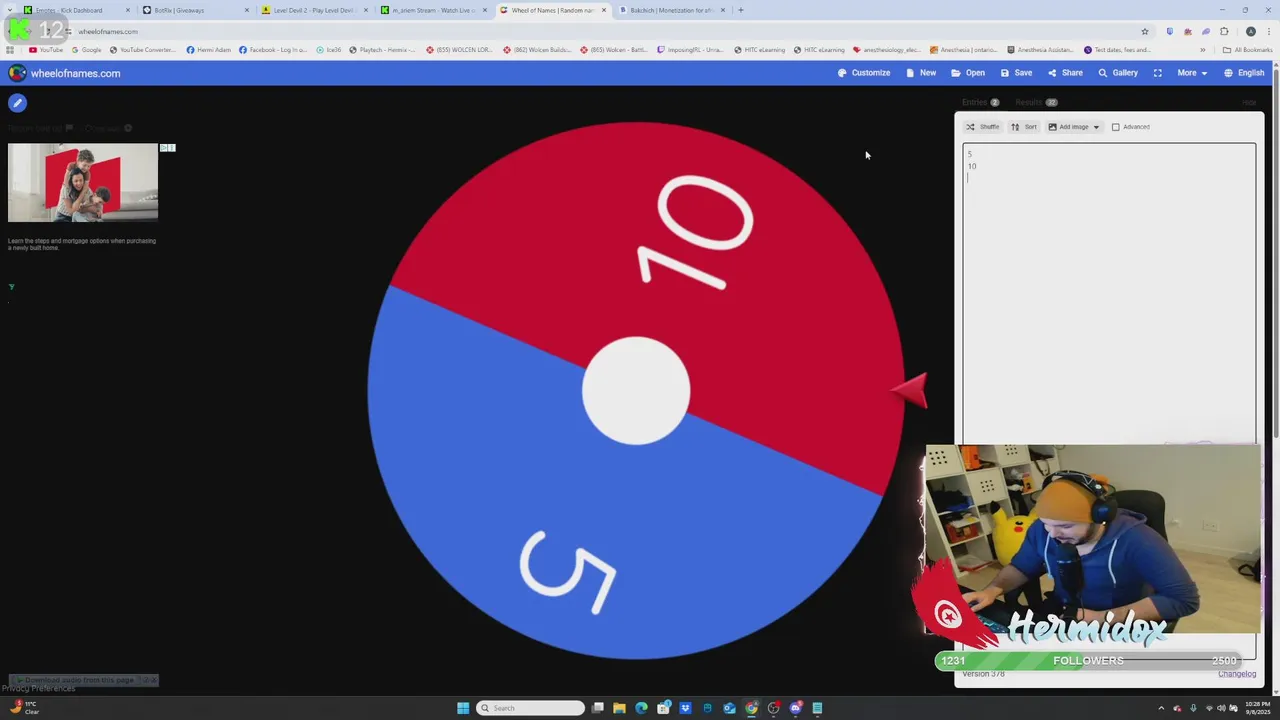
Task: Expand the Add image dropdown arrow
Action: coord(1096,127)
